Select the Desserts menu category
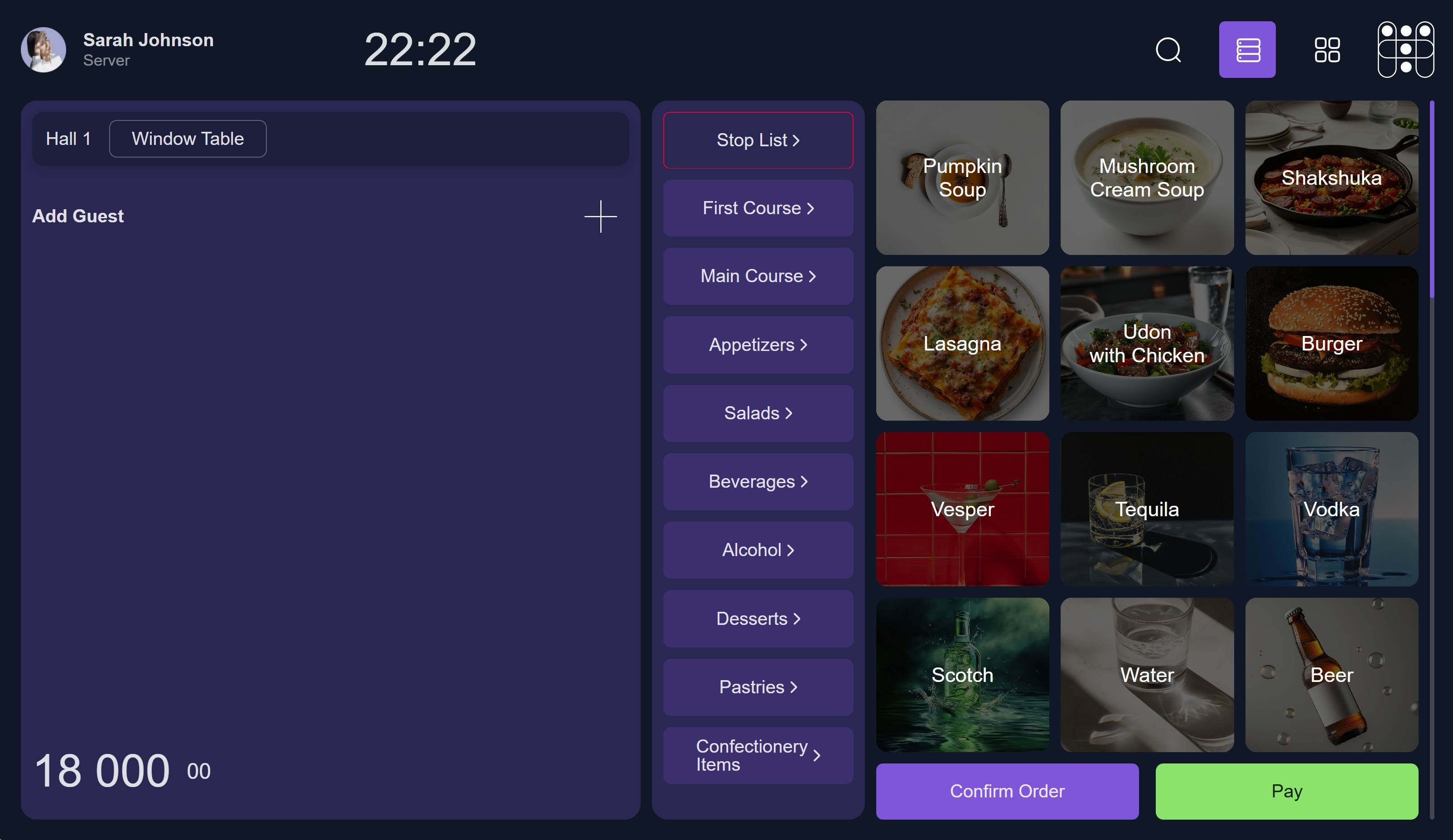Screen dimensions: 1453x840 (x=758, y=618)
